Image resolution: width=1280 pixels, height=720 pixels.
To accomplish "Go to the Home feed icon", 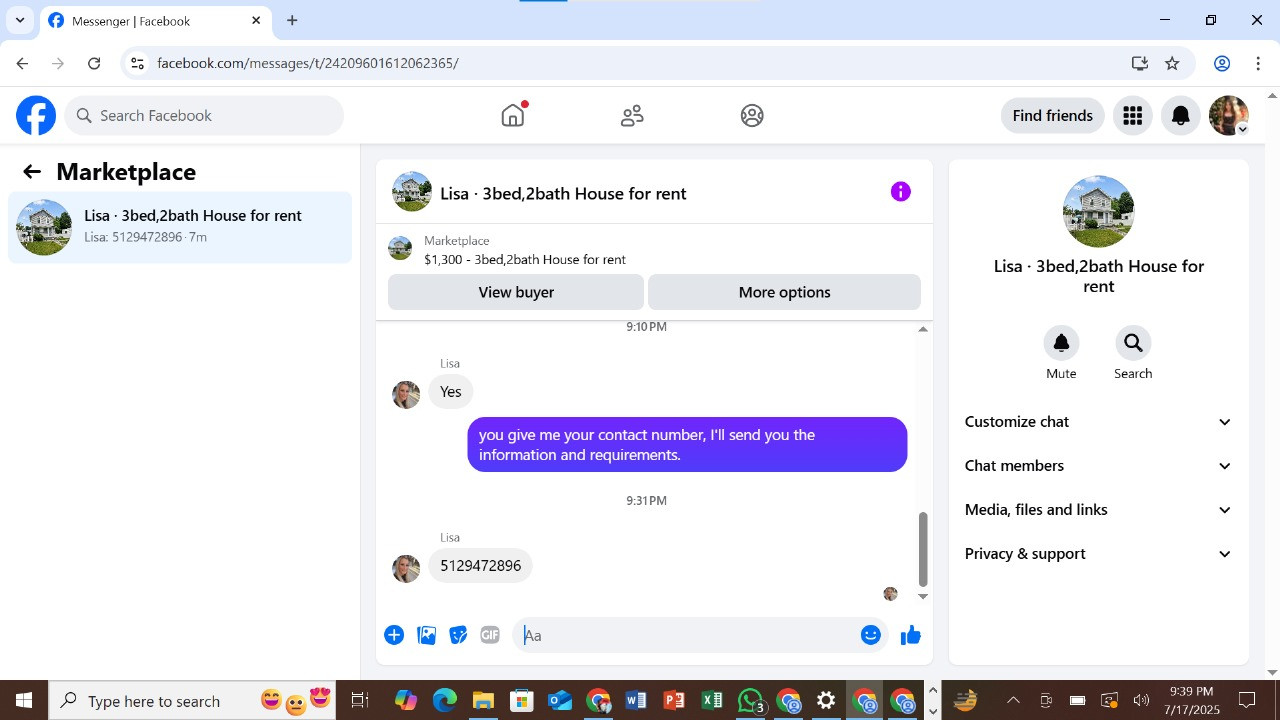I will click(513, 115).
